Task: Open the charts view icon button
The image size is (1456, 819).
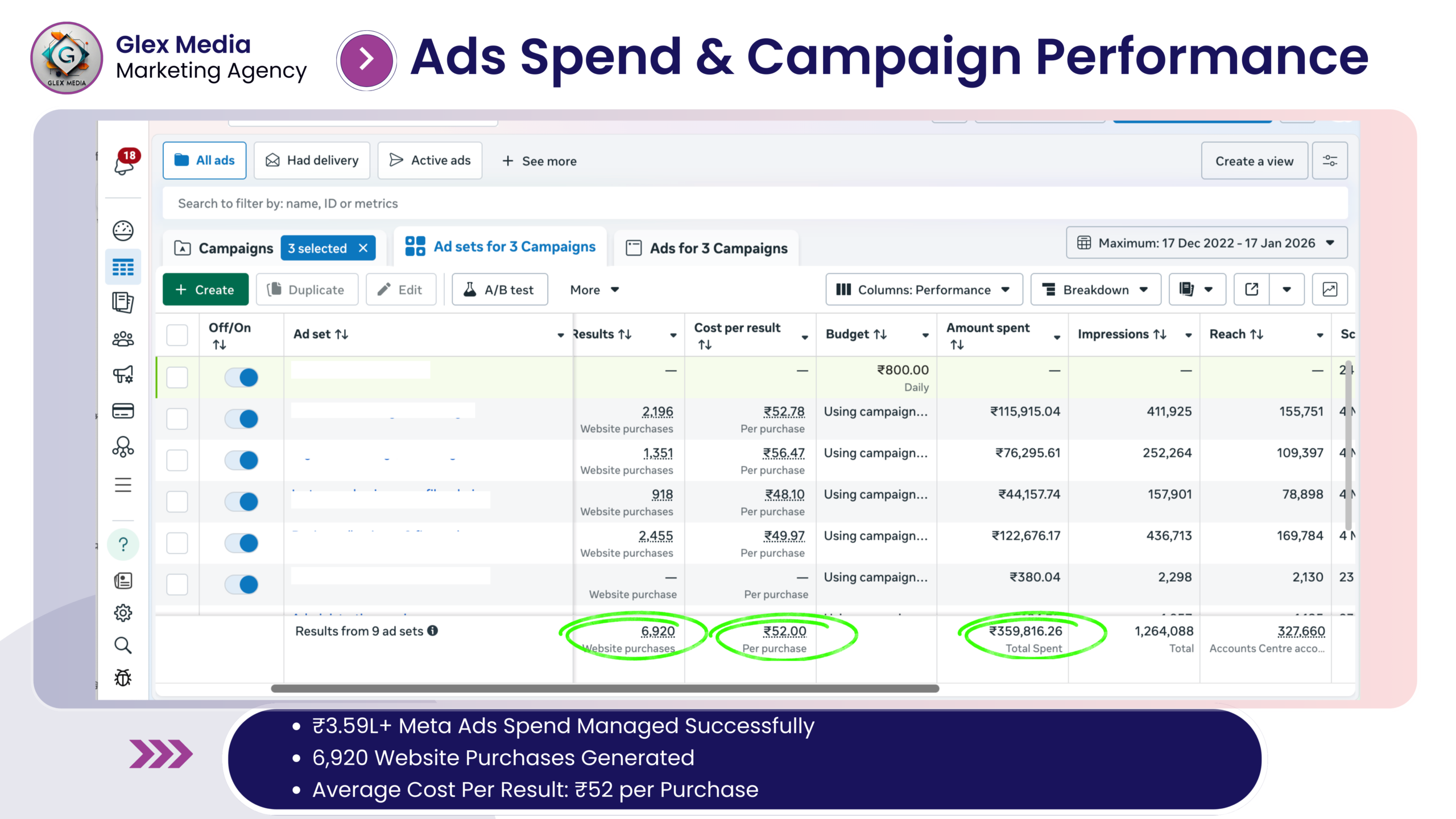Action: pyautogui.click(x=1329, y=289)
